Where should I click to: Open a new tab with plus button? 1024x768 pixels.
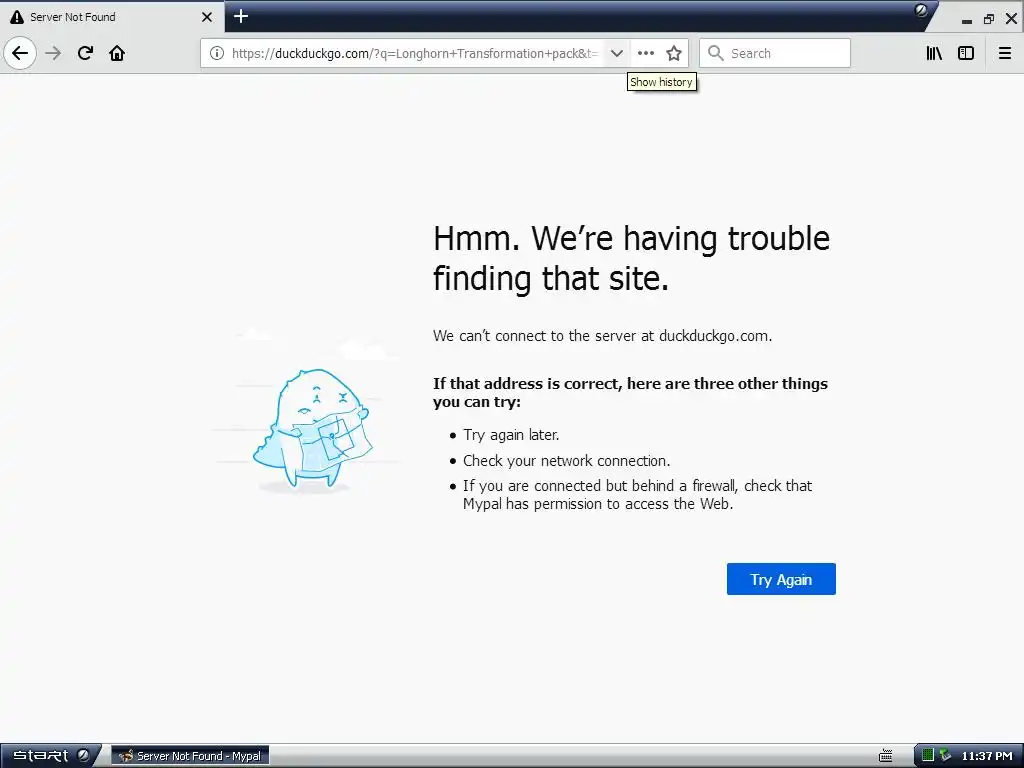[x=241, y=16]
